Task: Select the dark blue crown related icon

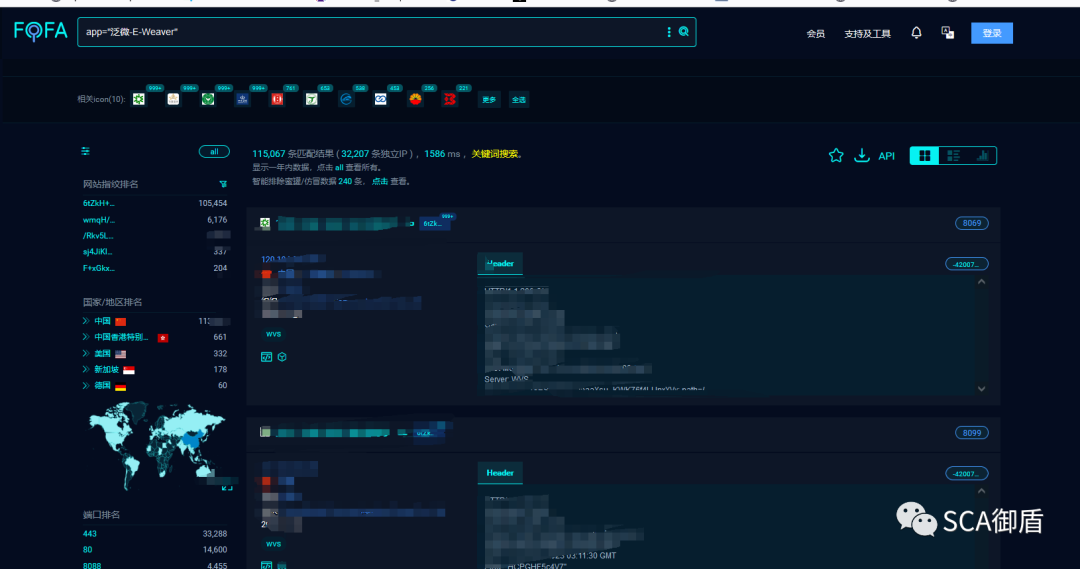Action: point(242,99)
